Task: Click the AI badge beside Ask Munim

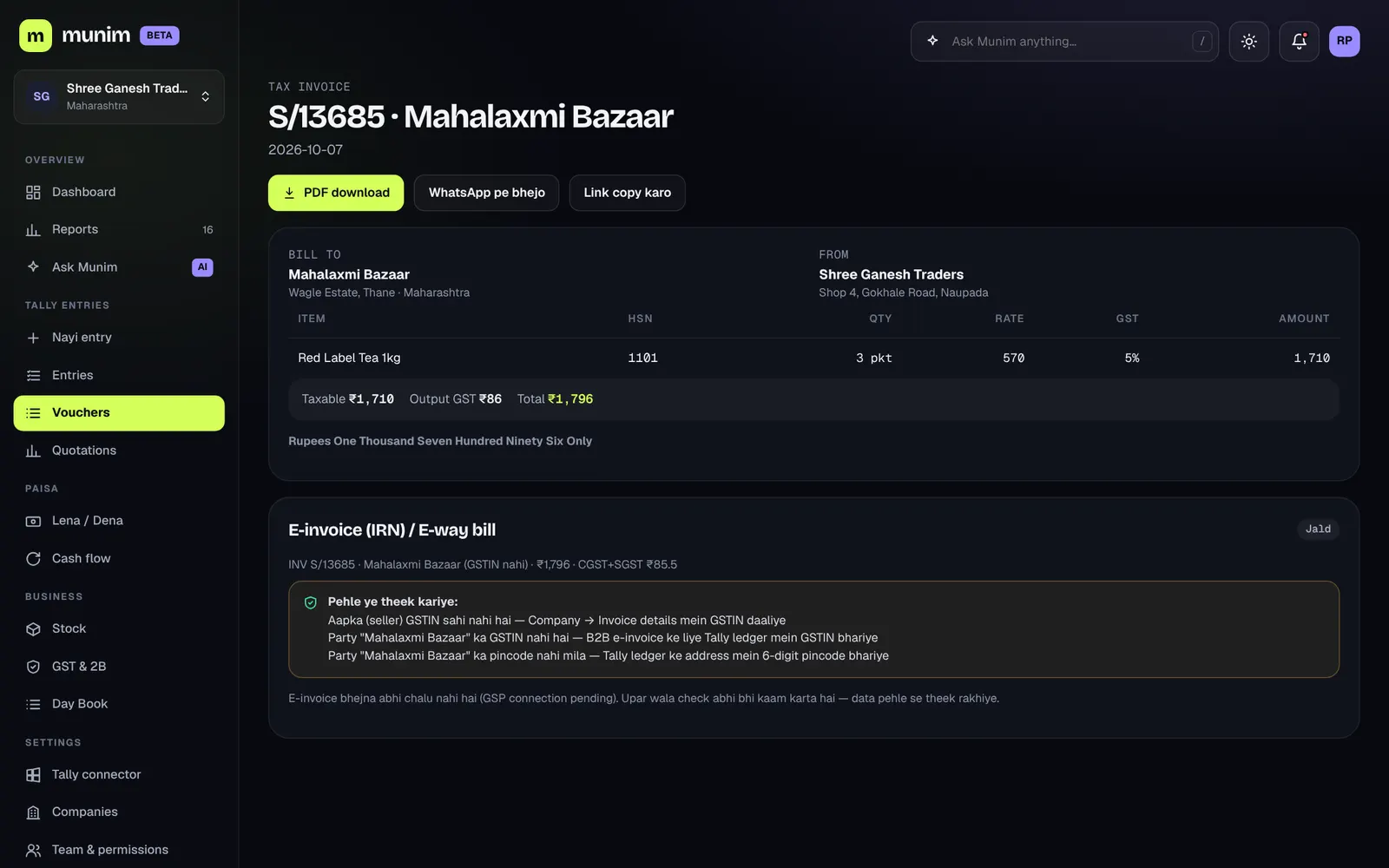Action: (202, 267)
